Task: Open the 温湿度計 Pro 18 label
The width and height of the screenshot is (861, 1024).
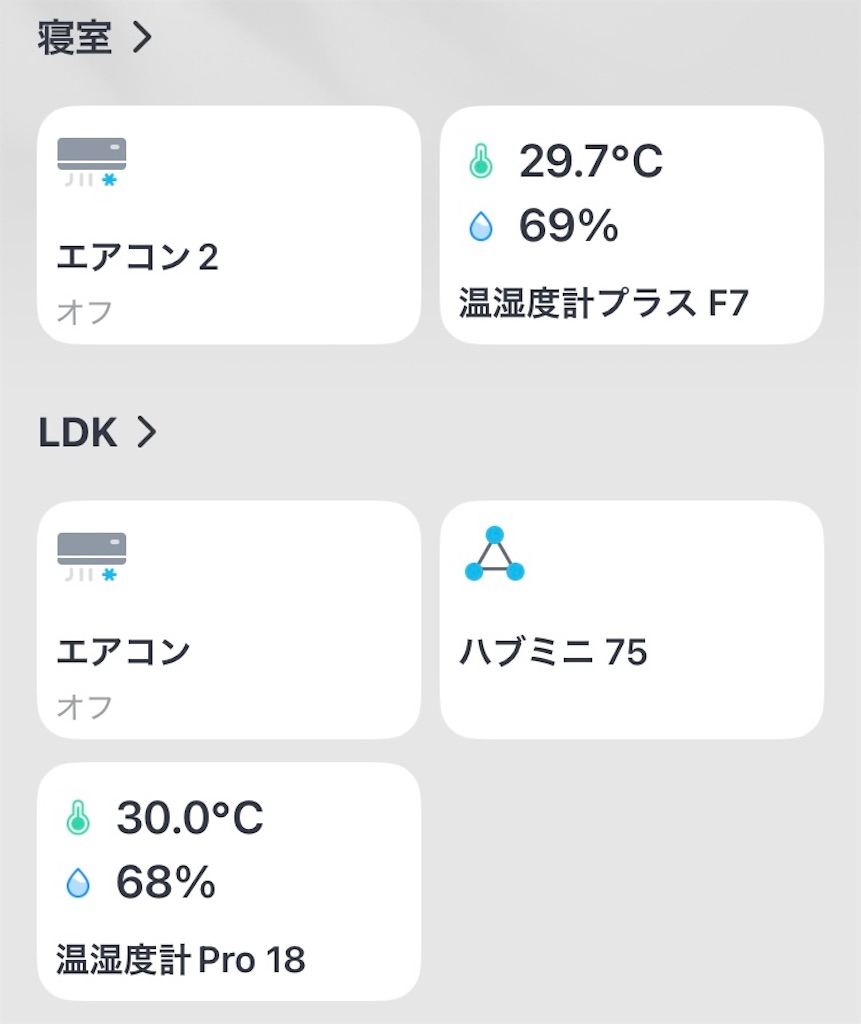Action: [181, 959]
